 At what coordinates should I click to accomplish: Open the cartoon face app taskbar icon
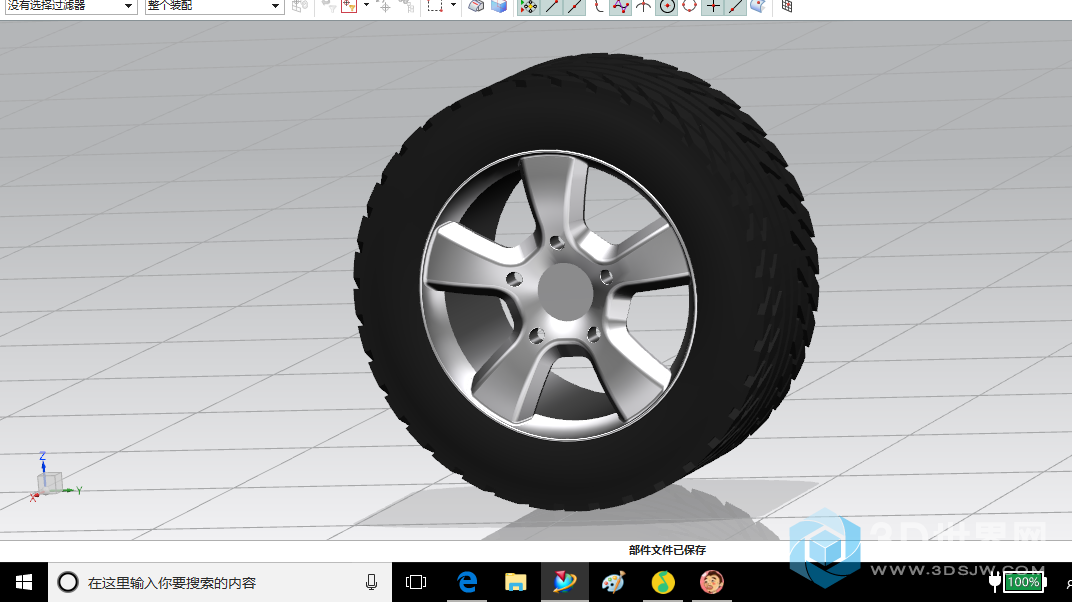[x=712, y=582]
